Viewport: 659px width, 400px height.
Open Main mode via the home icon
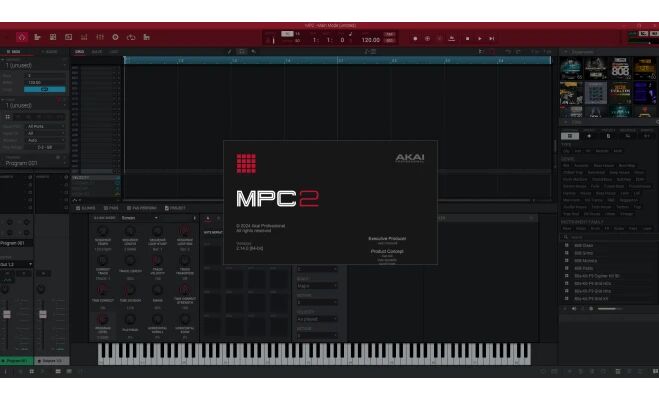click(22, 37)
